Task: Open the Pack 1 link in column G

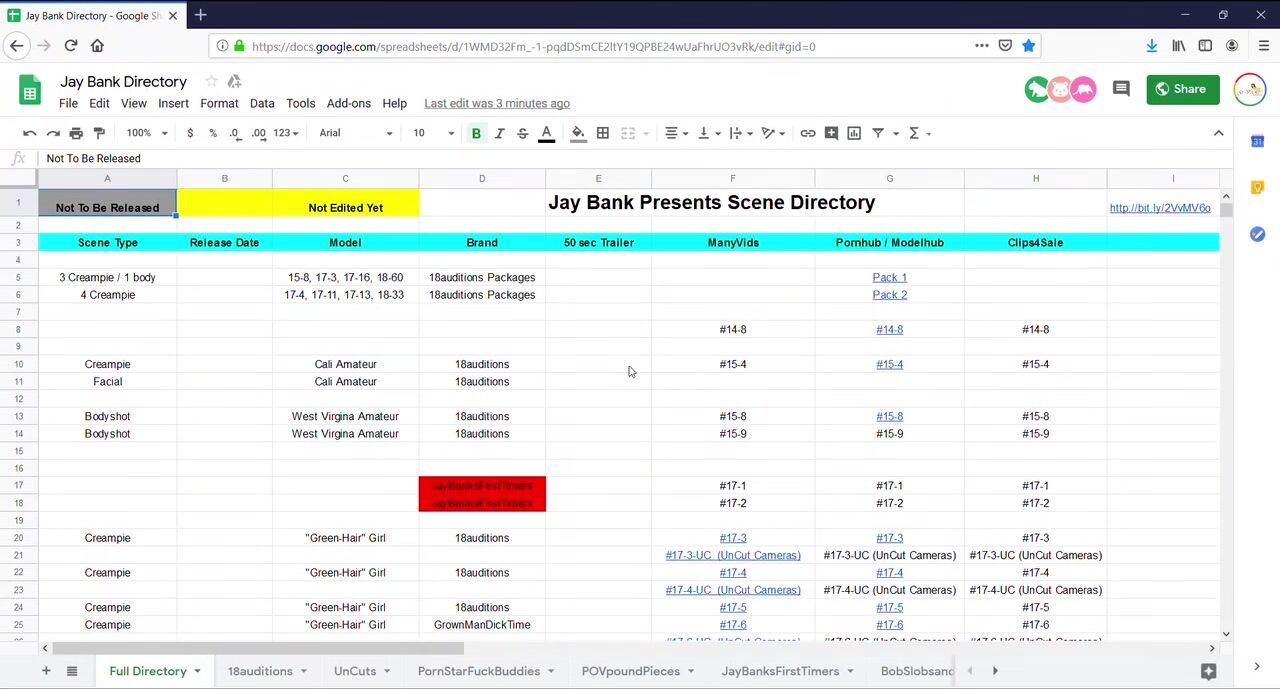Action: 889,277
